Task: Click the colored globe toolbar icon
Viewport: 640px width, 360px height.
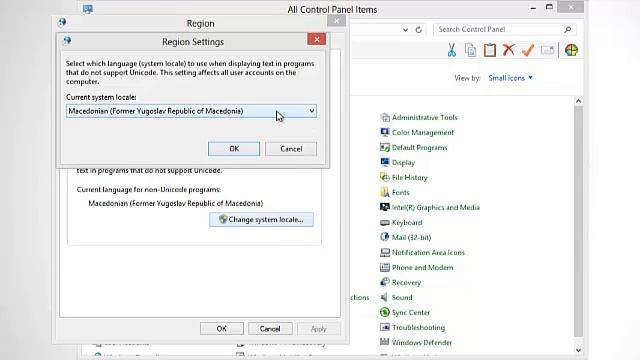Action: (x=571, y=50)
